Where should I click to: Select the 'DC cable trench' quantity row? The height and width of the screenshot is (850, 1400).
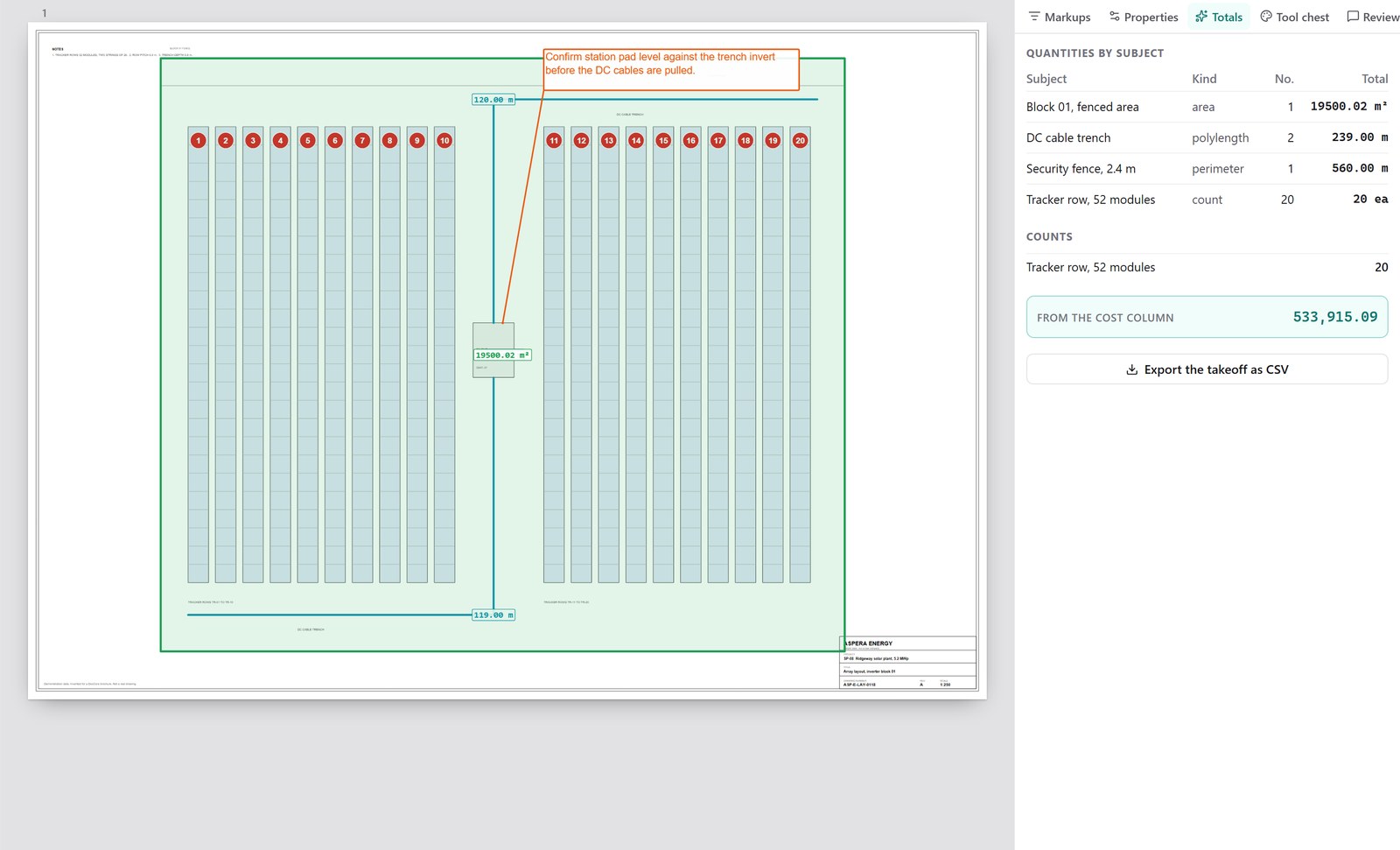tap(1207, 137)
